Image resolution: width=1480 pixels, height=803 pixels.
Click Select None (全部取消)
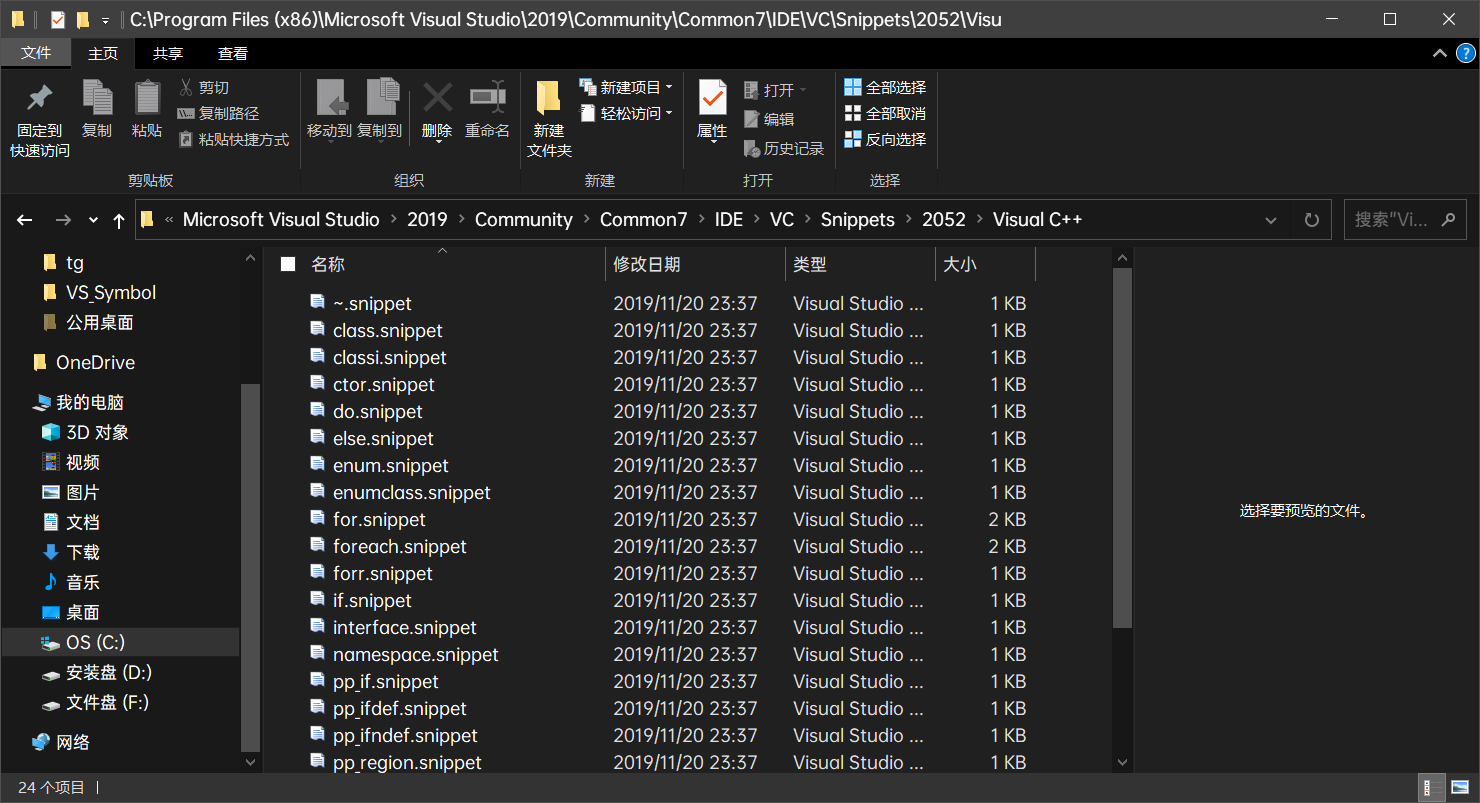click(x=885, y=114)
